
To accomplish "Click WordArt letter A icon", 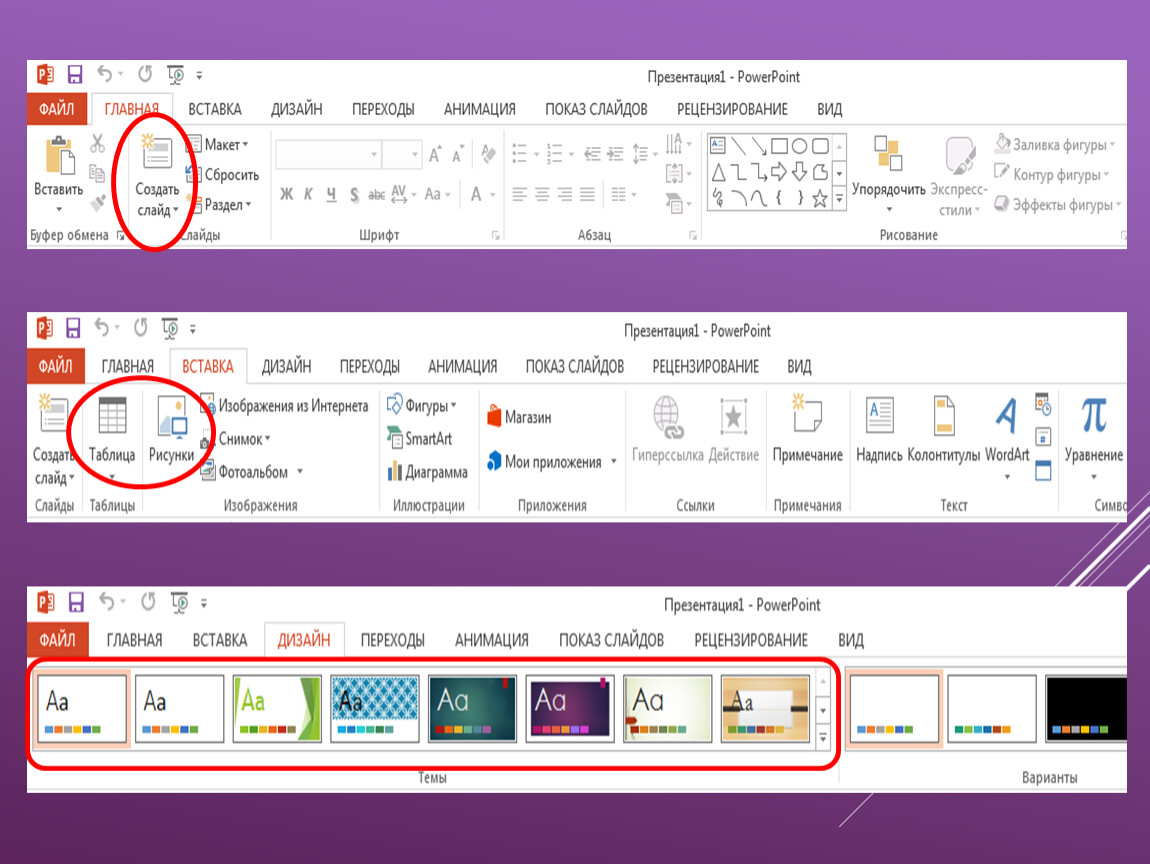I will click(1007, 416).
